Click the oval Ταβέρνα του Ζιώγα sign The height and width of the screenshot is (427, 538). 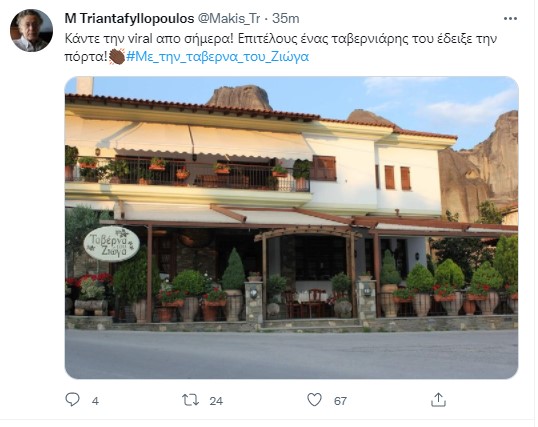[x=112, y=244]
